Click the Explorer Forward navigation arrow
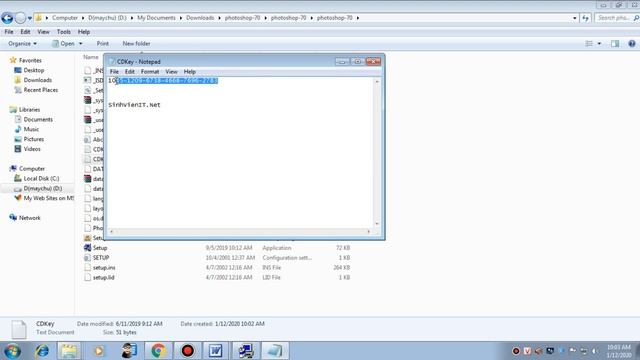Screen dimensions: 640x360 click(20, 18)
